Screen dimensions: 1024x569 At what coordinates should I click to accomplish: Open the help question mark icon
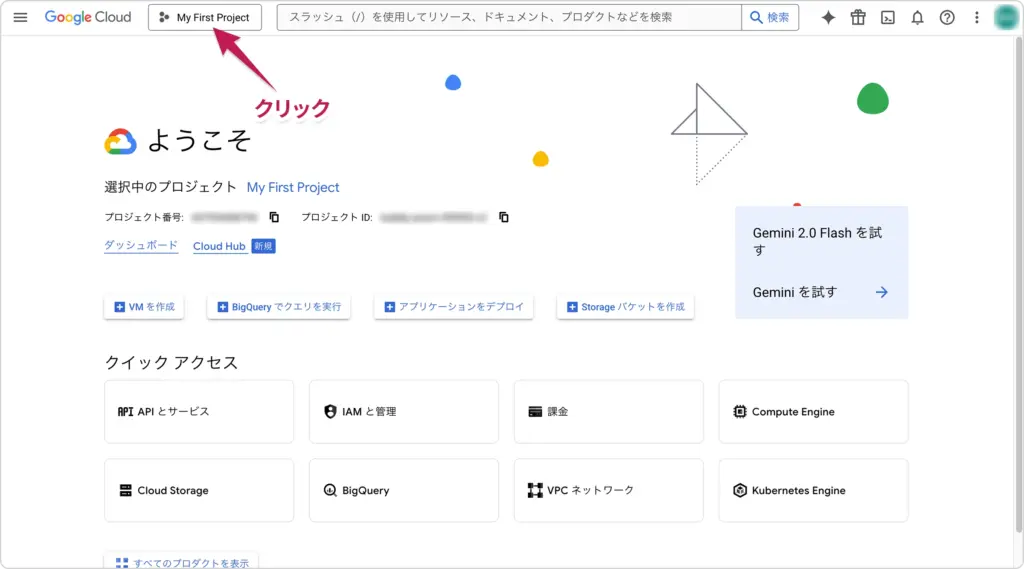click(947, 18)
